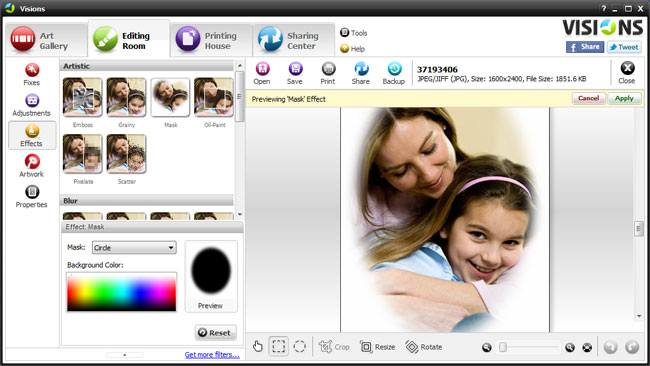Click the Save toolbar icon

coord(295,73)
